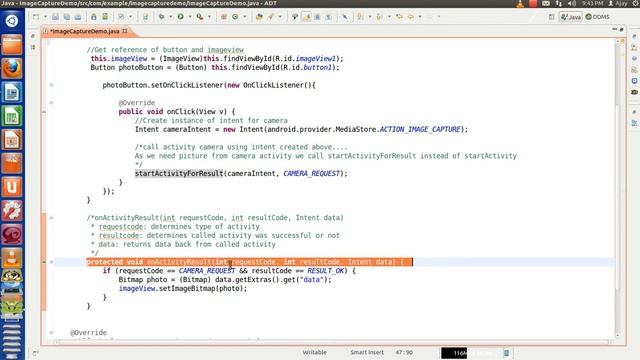Image resolution: width=640 pixels, height=360 pixels.
Task: Click the "Smart Insert" status bar entry
Action: coord(367,352)
